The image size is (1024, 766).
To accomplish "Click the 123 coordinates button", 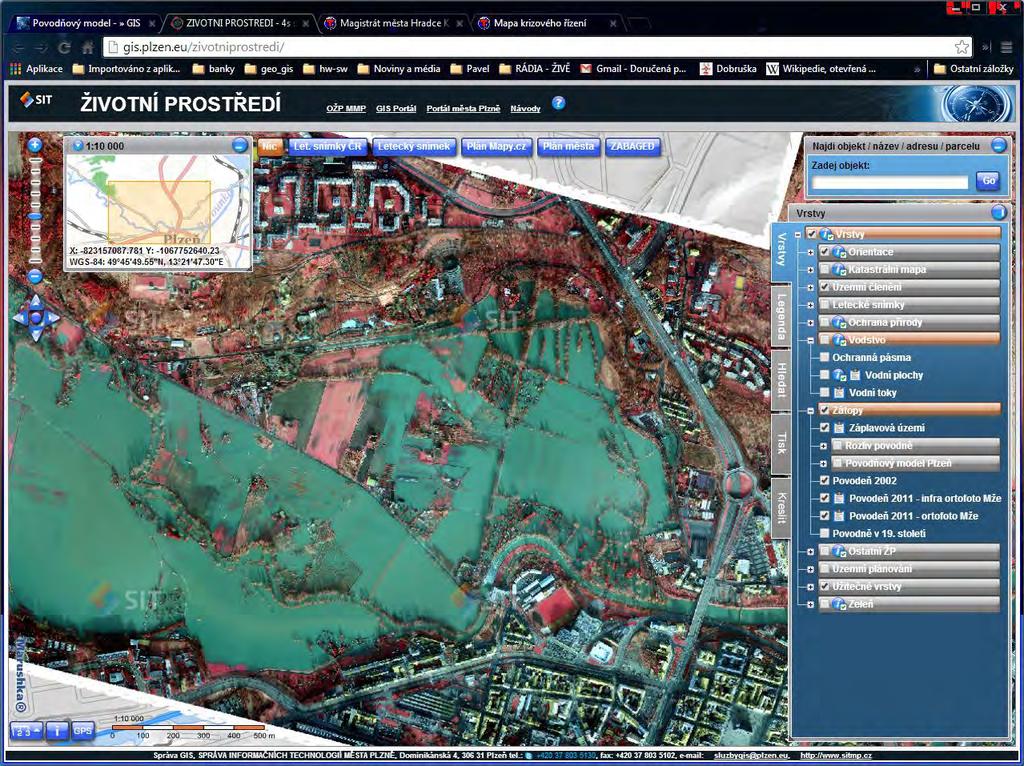I will [x=27, y=730].
